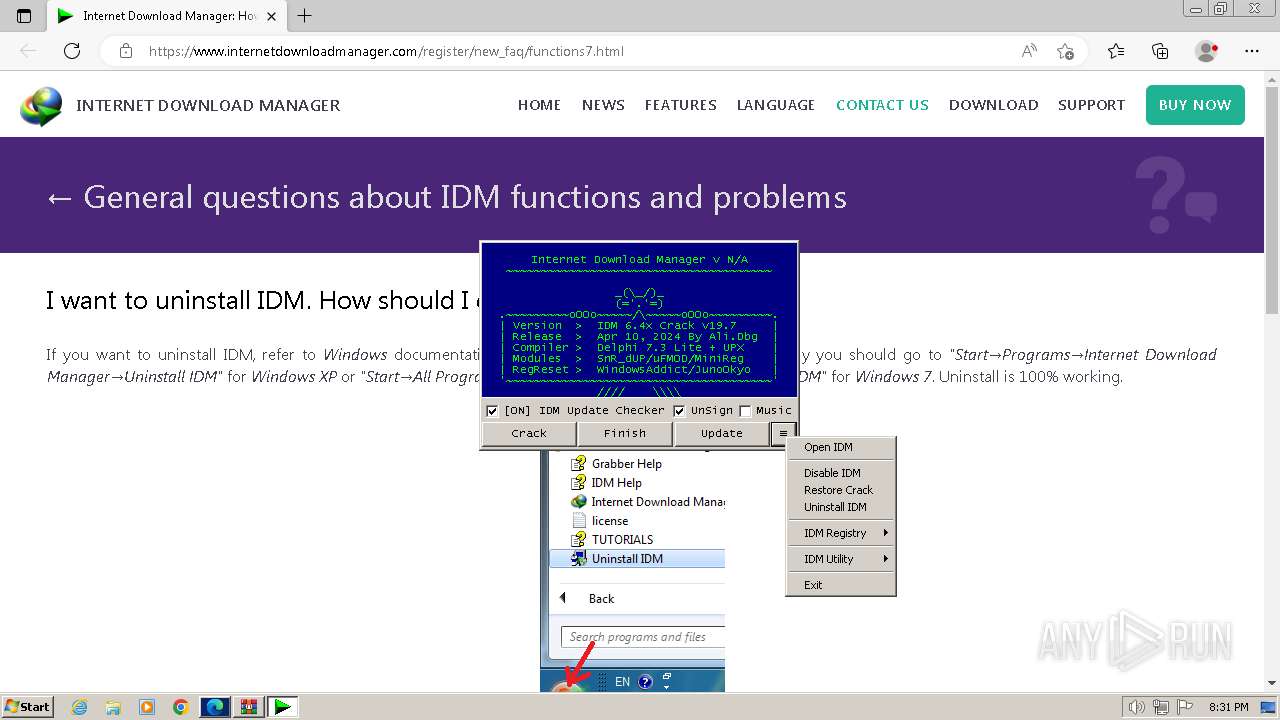
Task: View site information lock icon
Action: tap(126, 51)
